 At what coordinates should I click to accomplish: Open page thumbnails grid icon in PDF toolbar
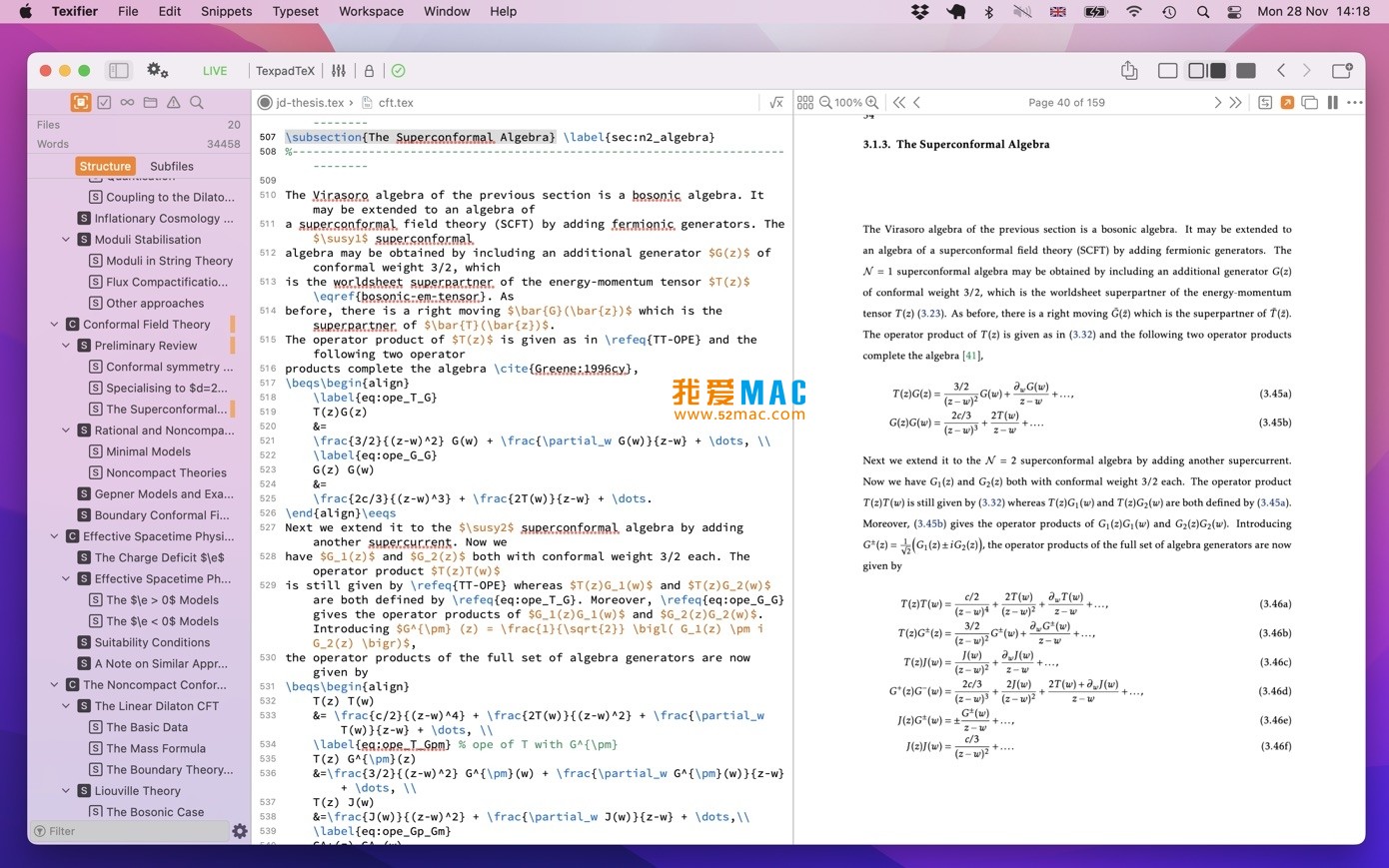pos(805,102)
